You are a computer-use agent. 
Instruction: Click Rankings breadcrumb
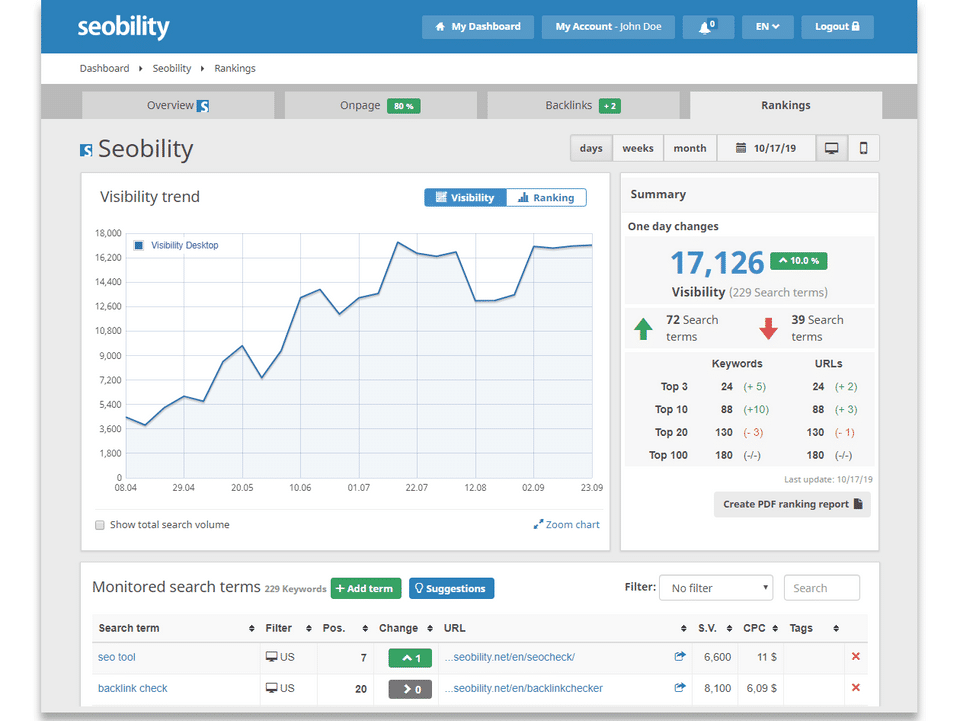(x=235, y=68)
